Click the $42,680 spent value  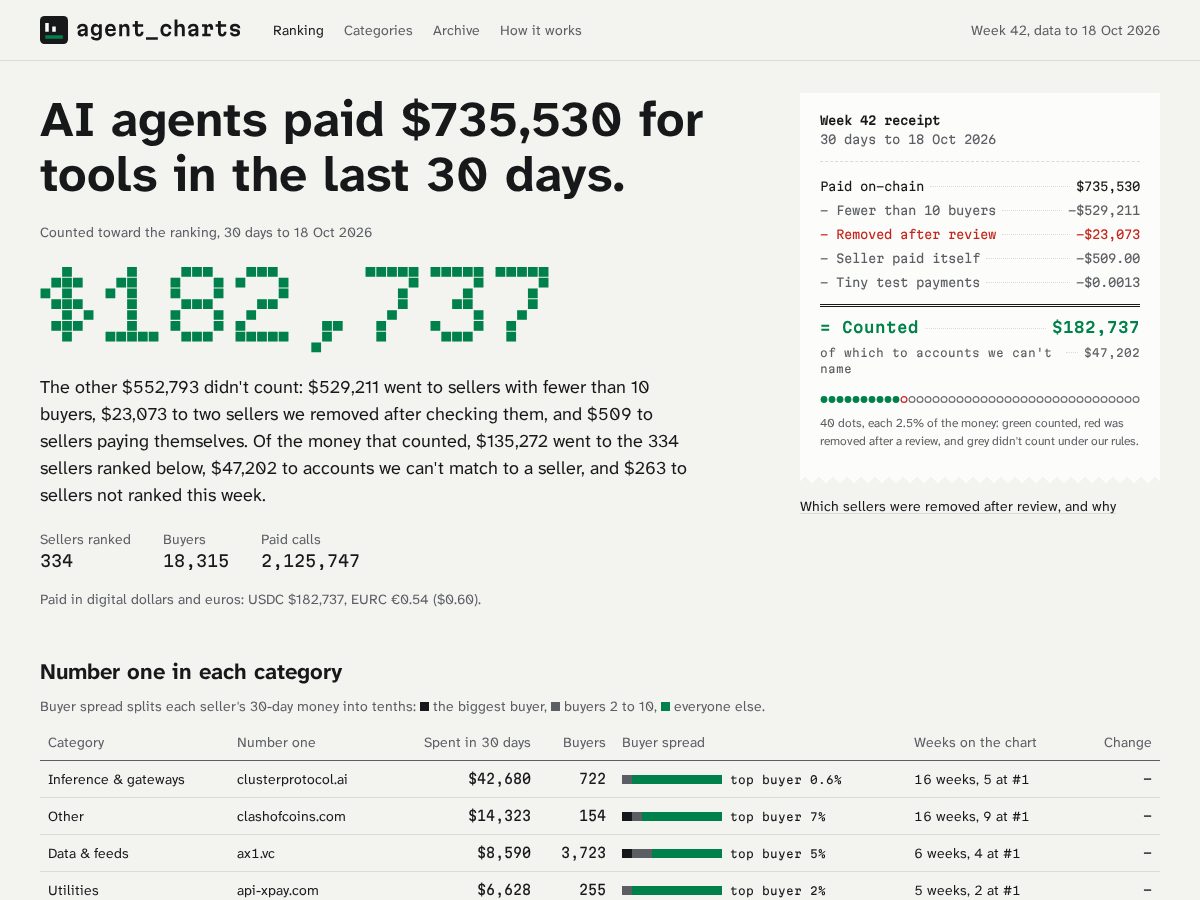[499, 779]
